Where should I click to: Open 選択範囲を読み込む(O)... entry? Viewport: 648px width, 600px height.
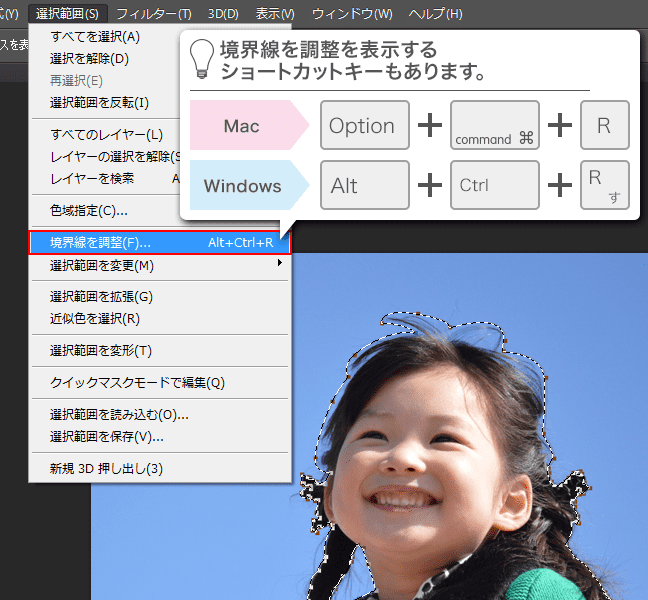click(119, 415)
